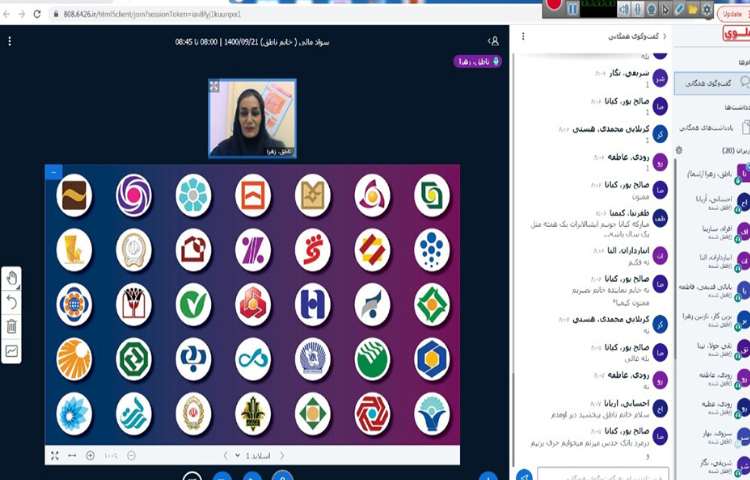The image size is (750, 480).
Task: Click the Chrome Update button
Action: (730, 14)
